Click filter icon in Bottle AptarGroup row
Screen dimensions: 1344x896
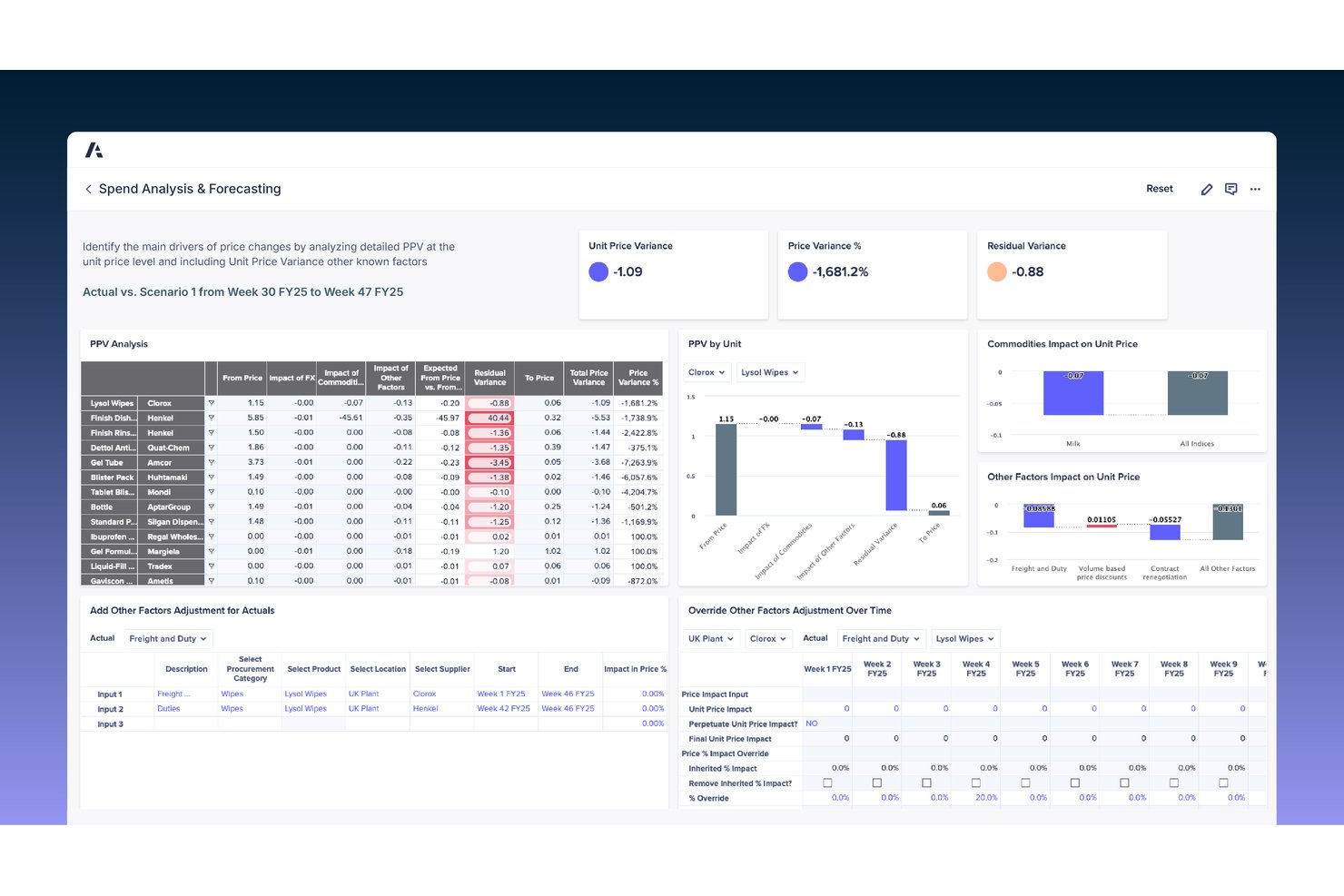point(212,507)
